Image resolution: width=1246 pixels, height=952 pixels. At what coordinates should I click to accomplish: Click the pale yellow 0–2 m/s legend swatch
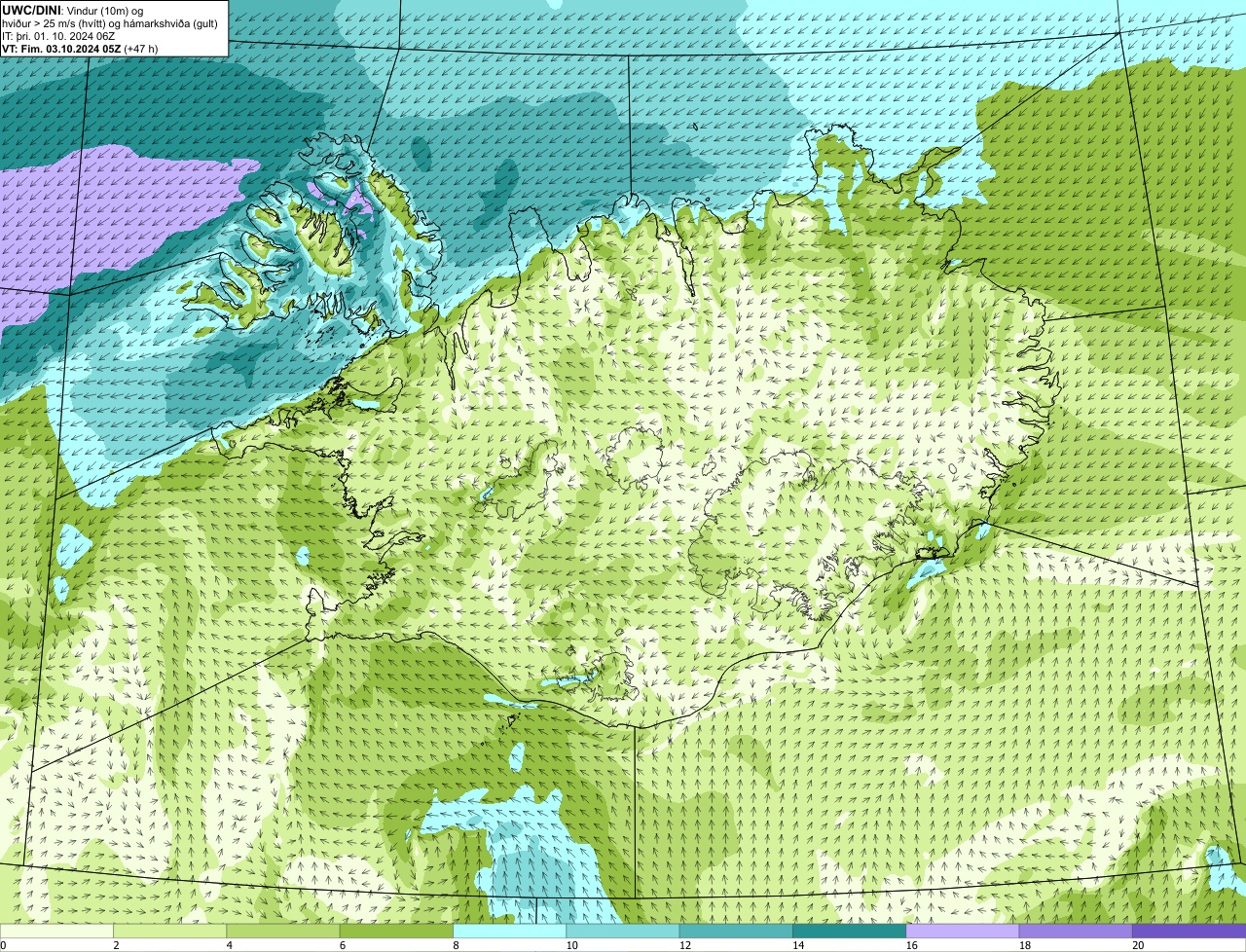pos(56,932)
